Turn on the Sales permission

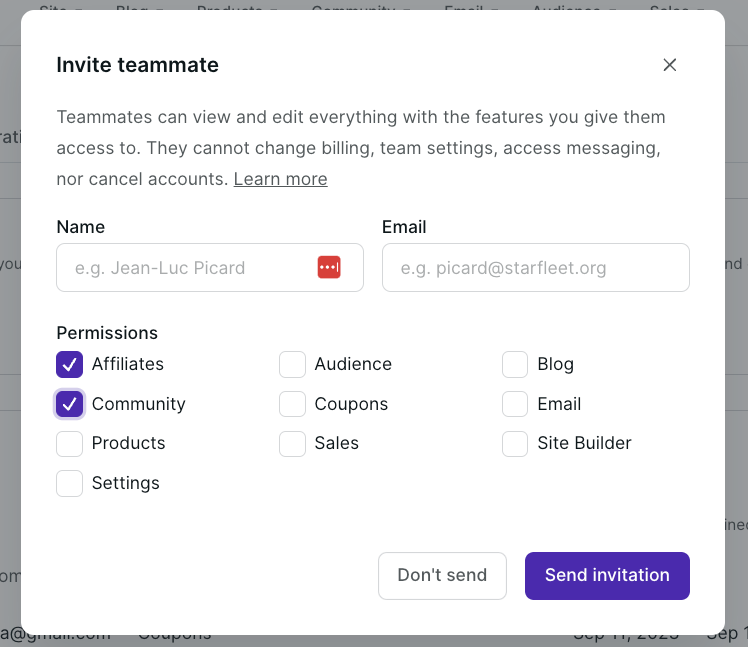(292, 443)
